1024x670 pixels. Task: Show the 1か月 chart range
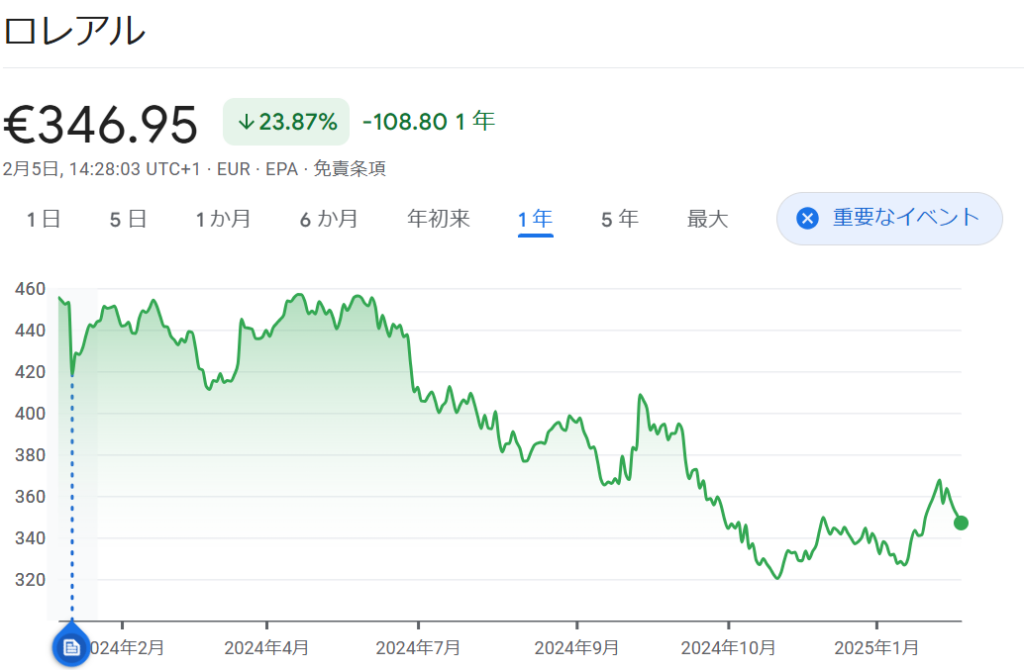pos(223,219)
